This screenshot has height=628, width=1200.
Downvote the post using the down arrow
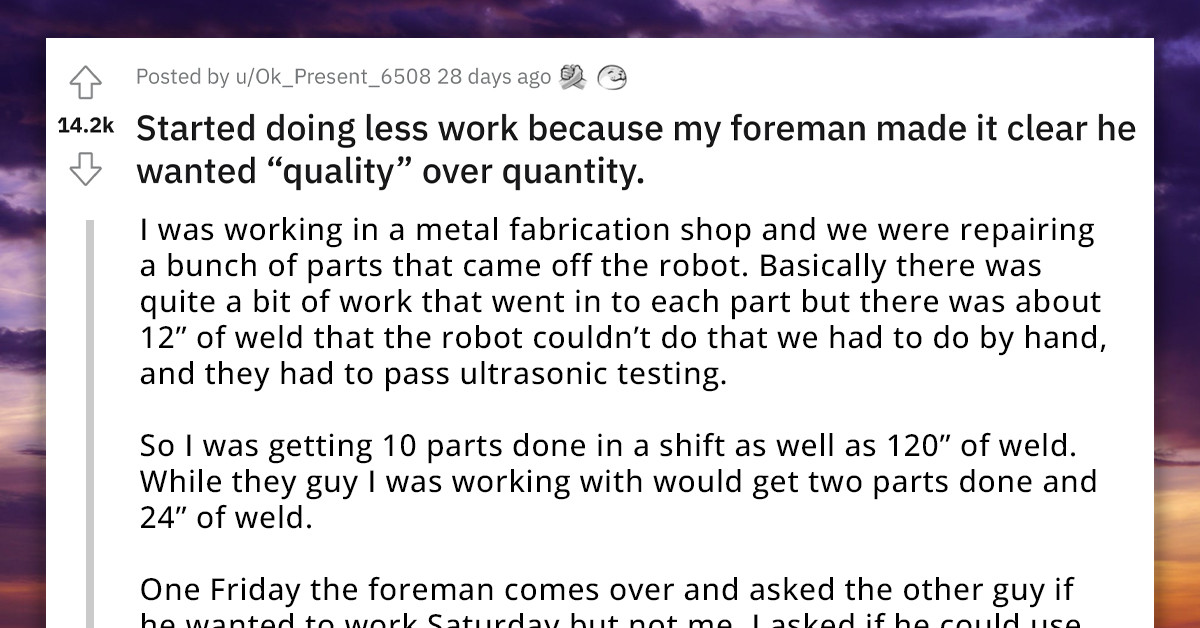[x=88, y=167]
